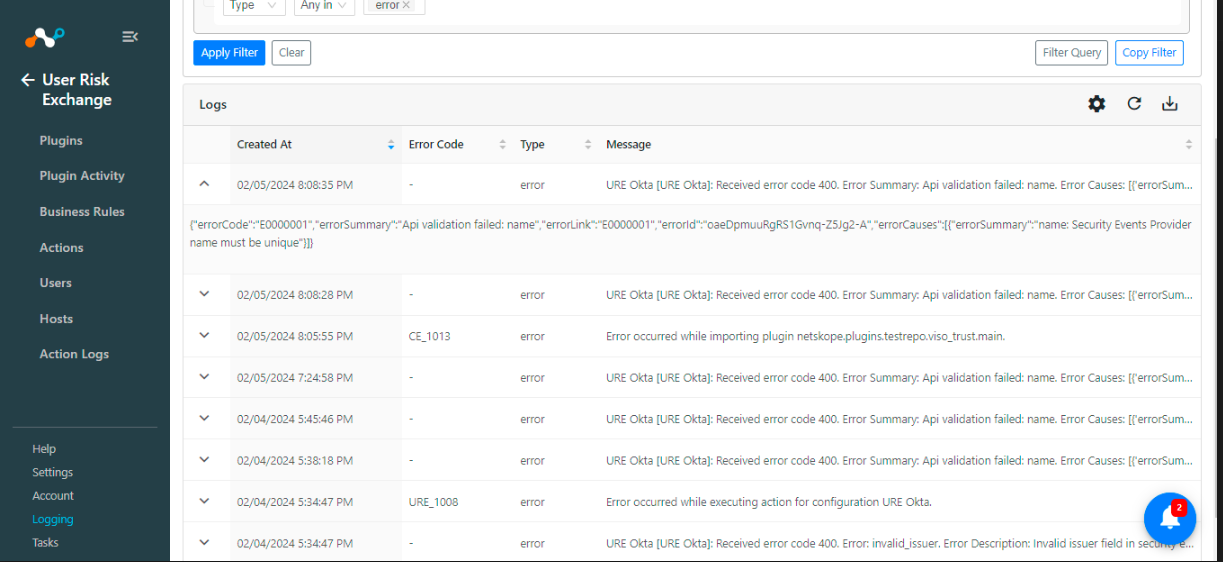
Task: Select the CE_1013 error code cell
Action: pyautogui.click(x=430, y=336)
